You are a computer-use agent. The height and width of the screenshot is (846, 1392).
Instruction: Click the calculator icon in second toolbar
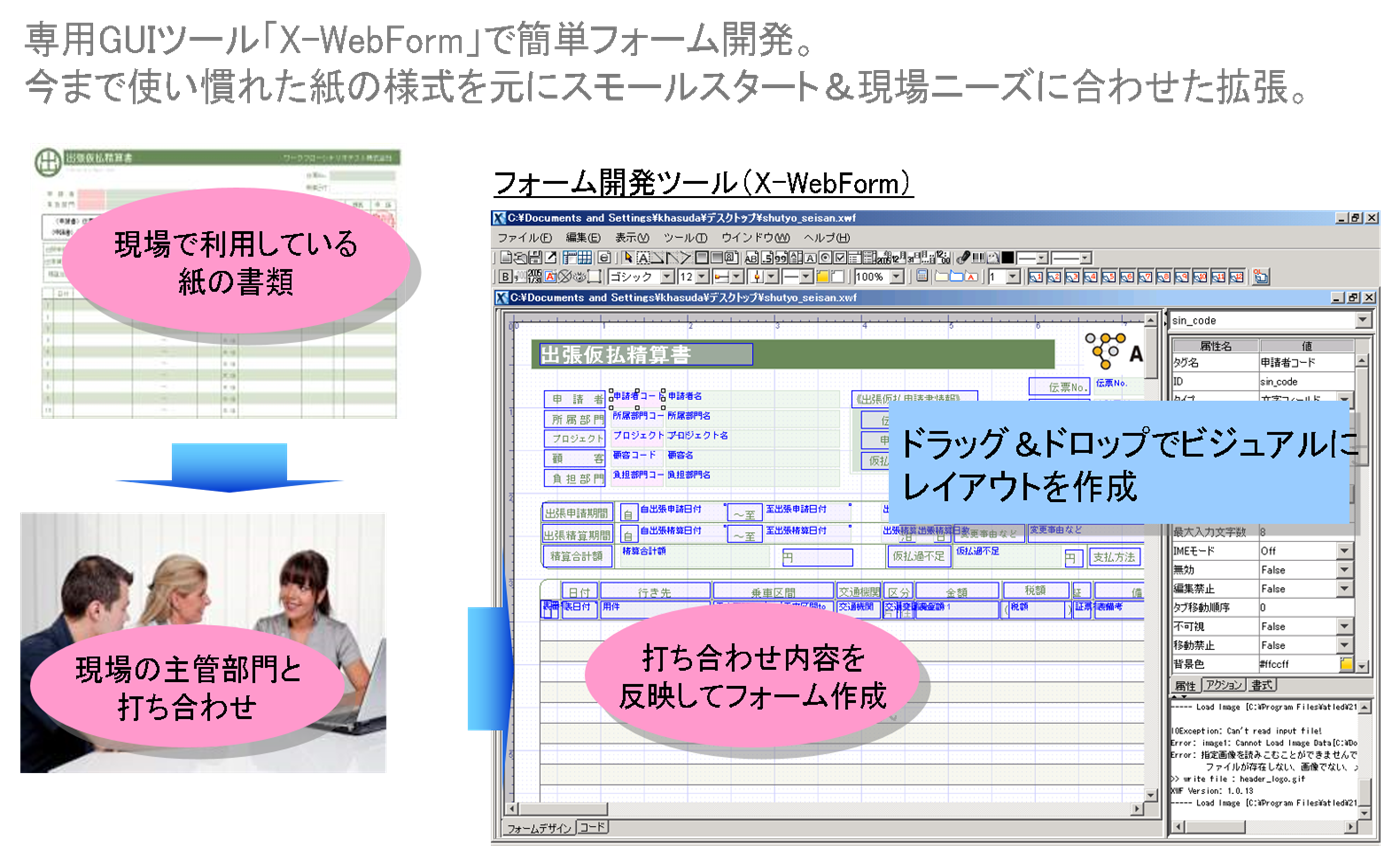coord(922,277)
